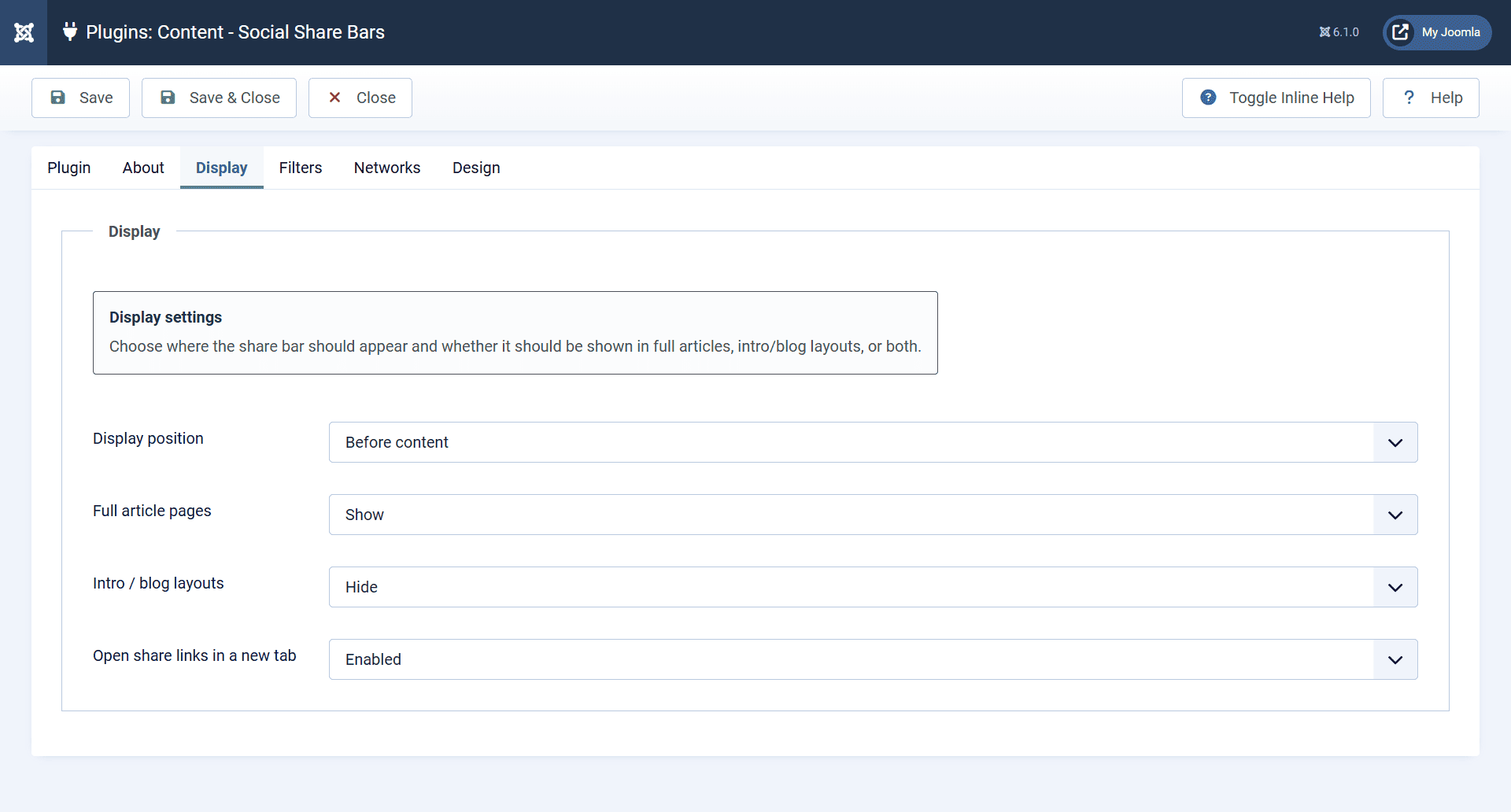Click the Joomla logo in the top bar
Screen dimensions: 1511x812
[x=24, y=32]
